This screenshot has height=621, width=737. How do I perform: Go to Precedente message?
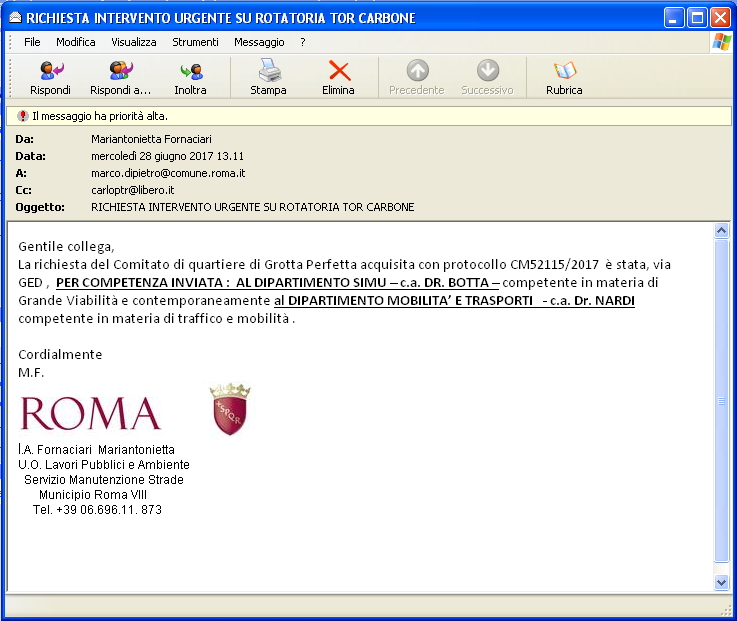[417, 78]
